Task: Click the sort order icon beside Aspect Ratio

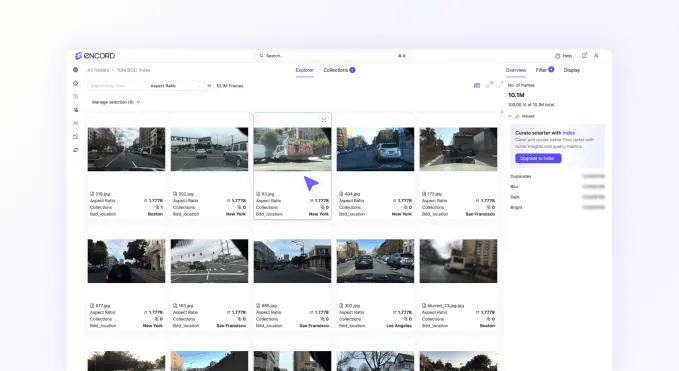Action: point(209,86)
